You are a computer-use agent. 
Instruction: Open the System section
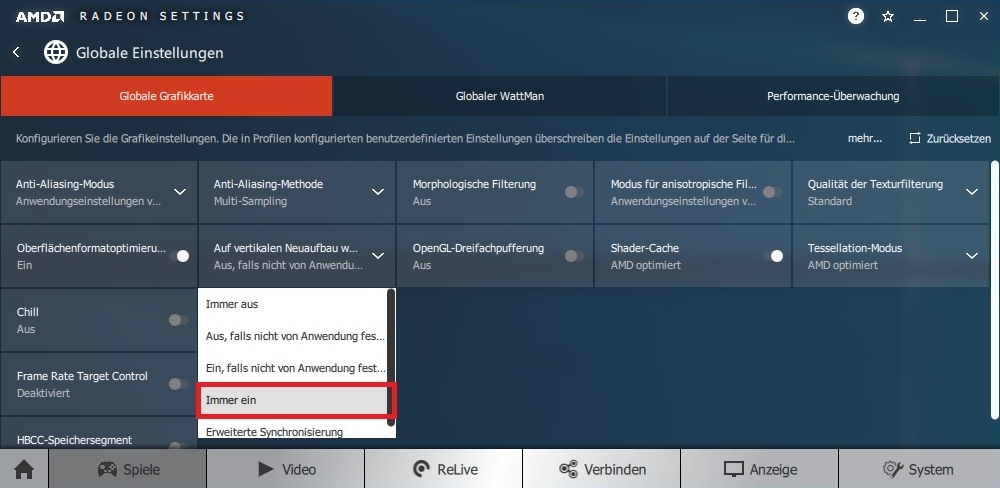[x=919, y=470]
